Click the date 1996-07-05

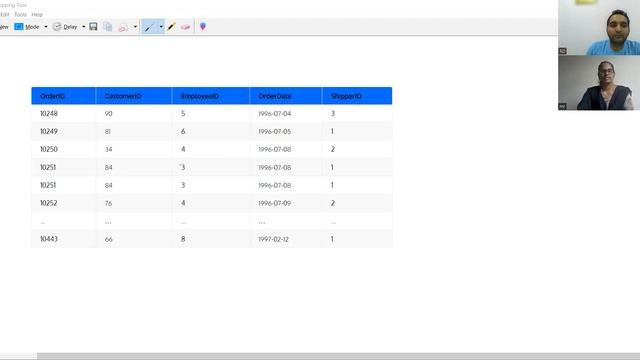click(x=275, y=131)
